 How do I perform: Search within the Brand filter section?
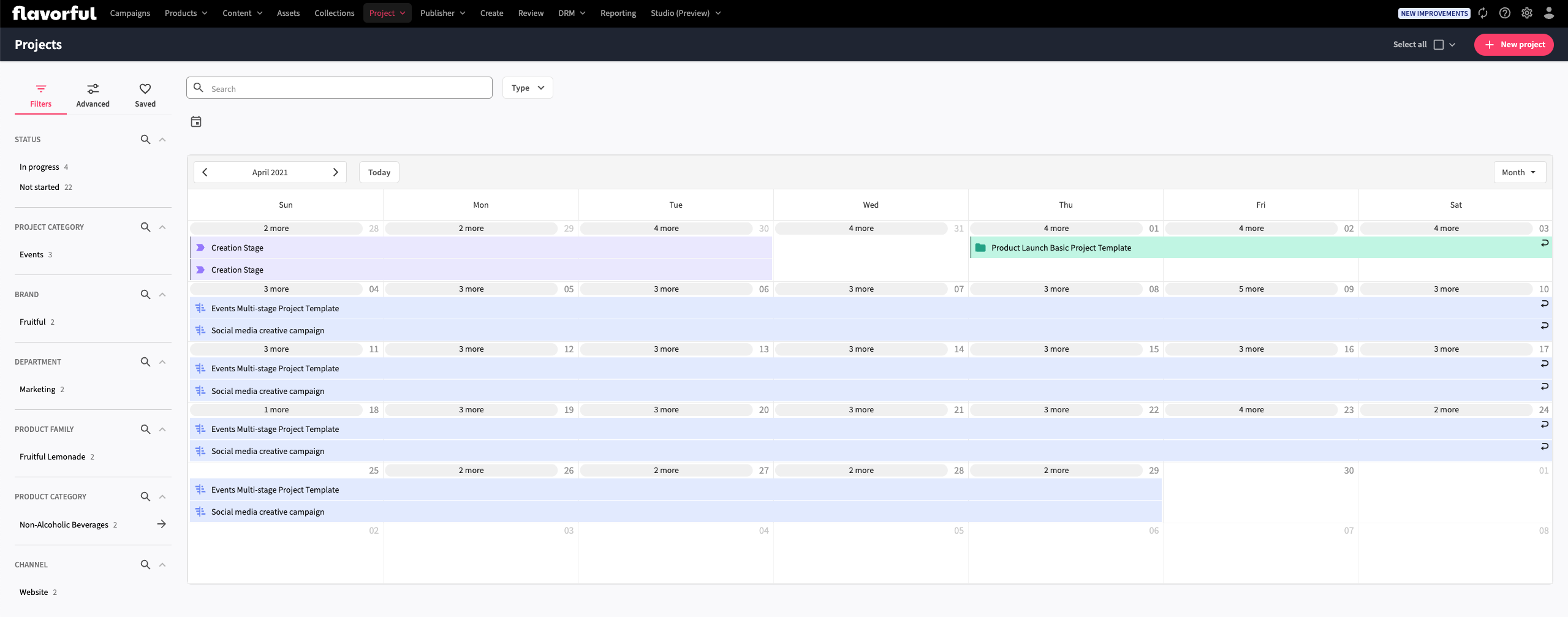145,295
